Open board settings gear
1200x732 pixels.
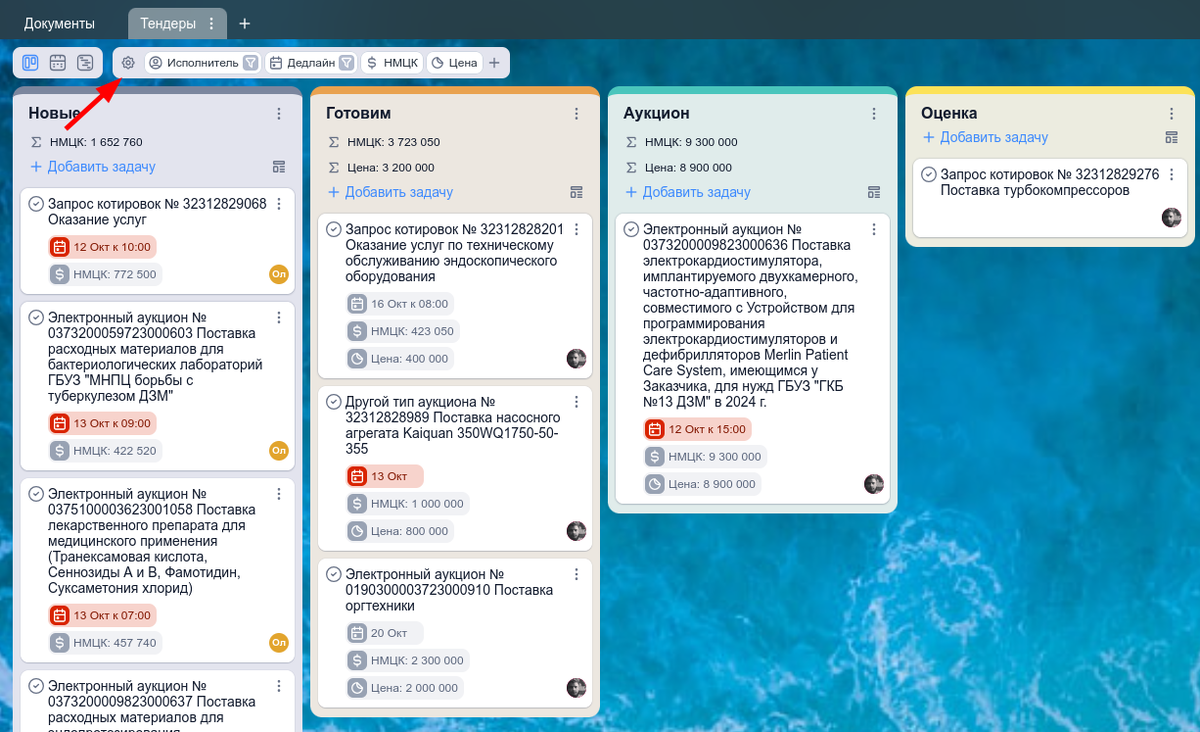point(128,63)
